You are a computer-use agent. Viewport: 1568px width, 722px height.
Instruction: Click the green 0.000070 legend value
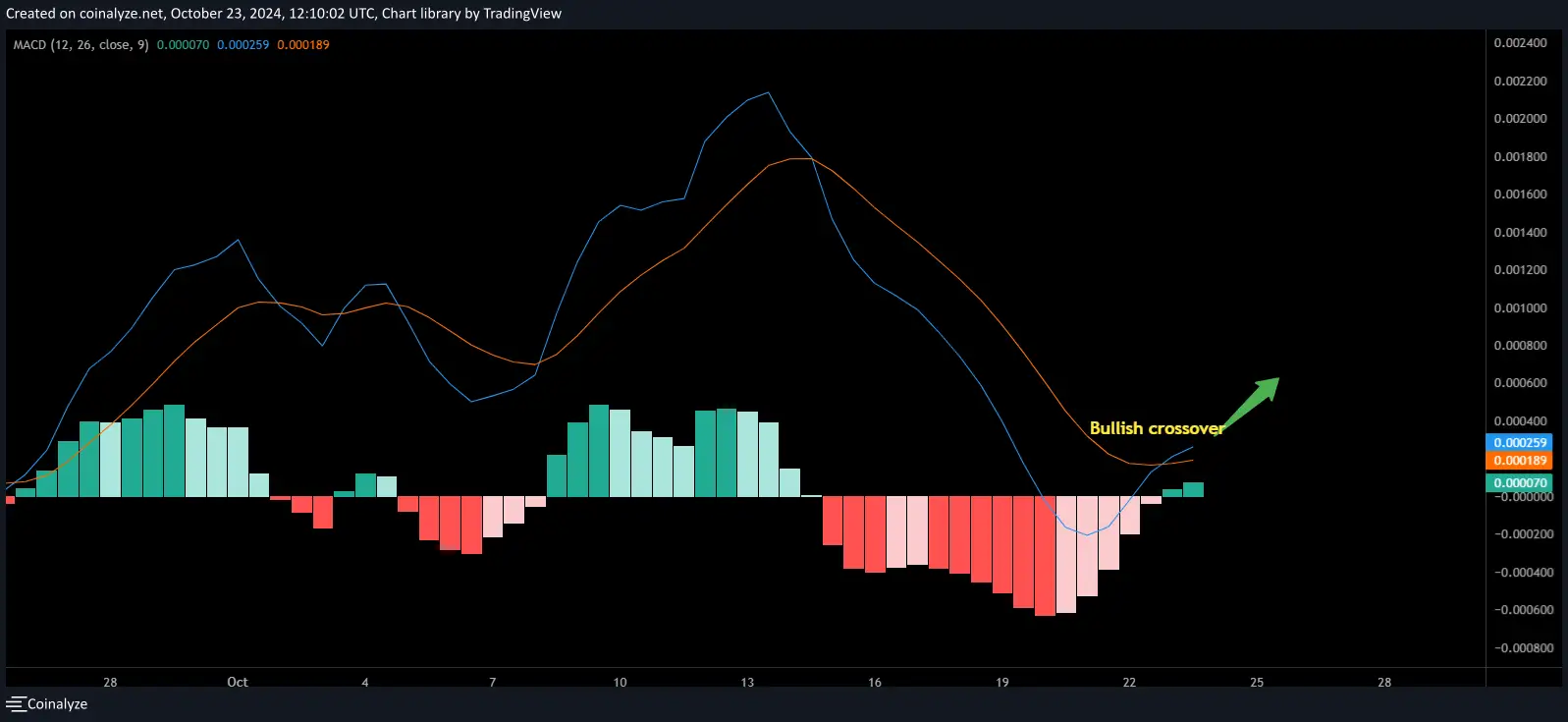pyautogui.click(x=183, y=45)
